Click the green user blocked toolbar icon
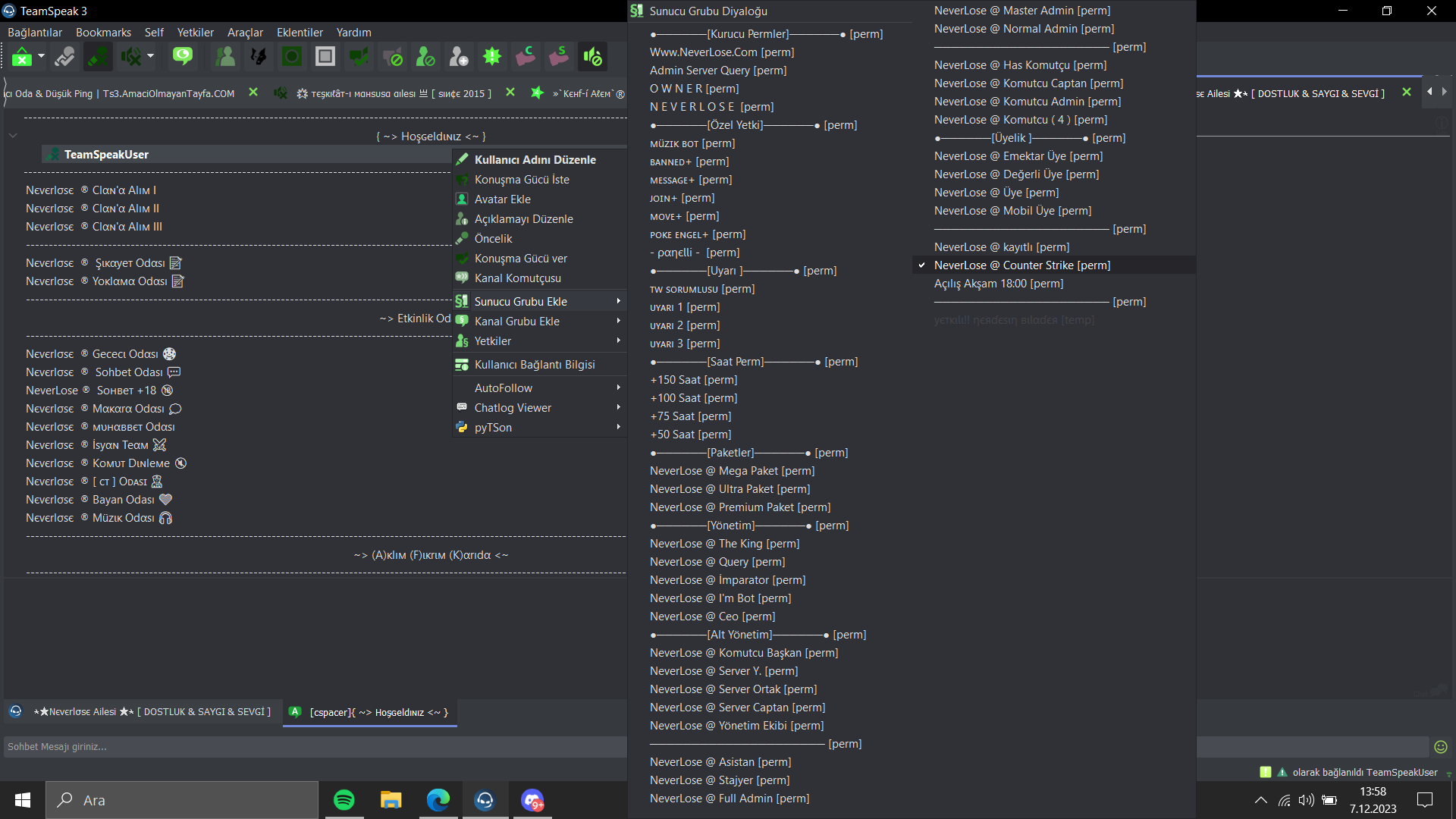 (x=425, y=57)
